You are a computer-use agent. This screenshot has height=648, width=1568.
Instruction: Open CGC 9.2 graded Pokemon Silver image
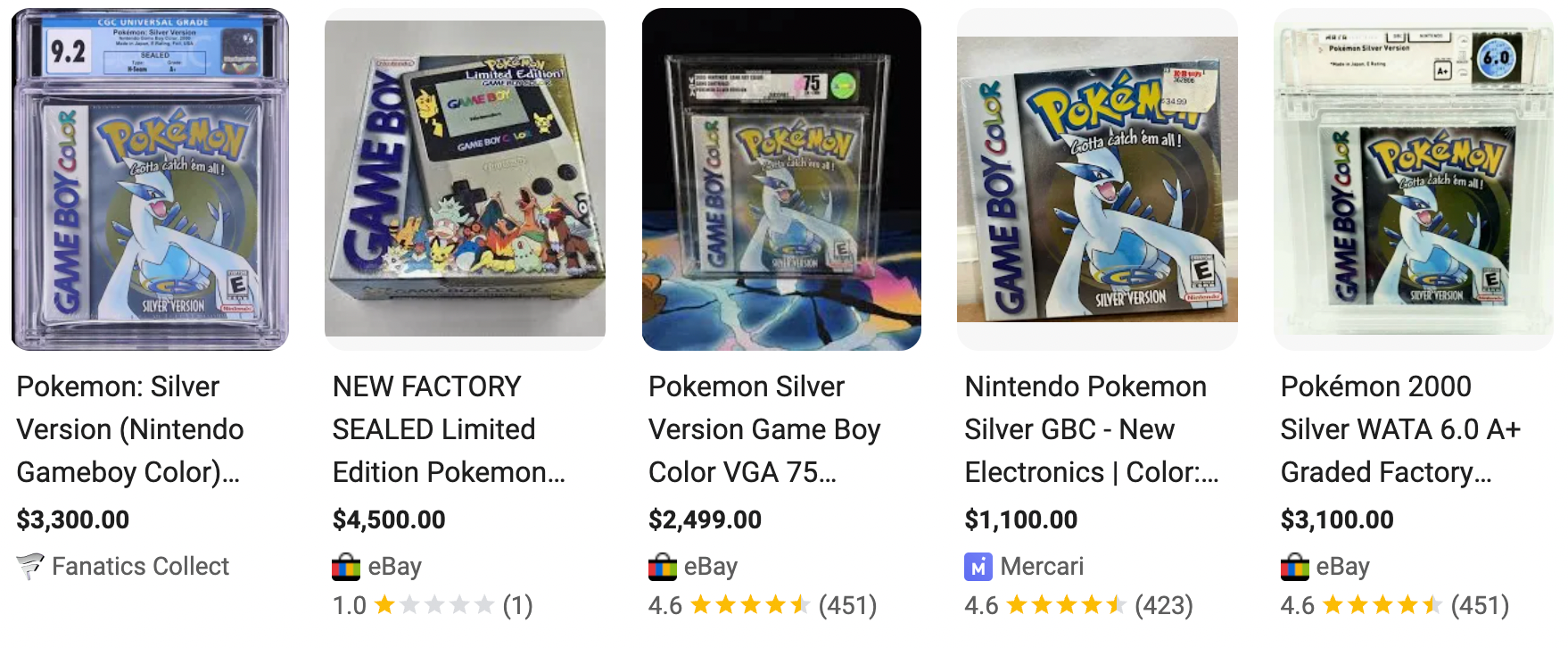150,179
